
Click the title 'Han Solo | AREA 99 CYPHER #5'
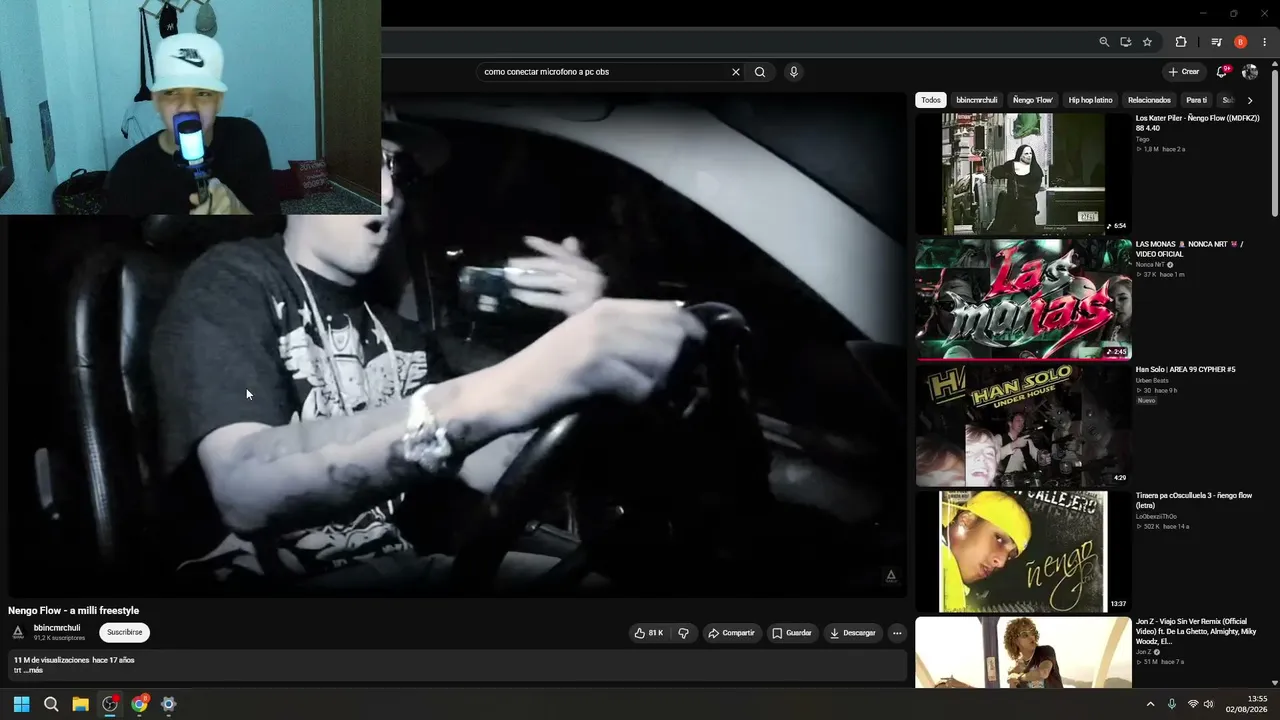1186,370
